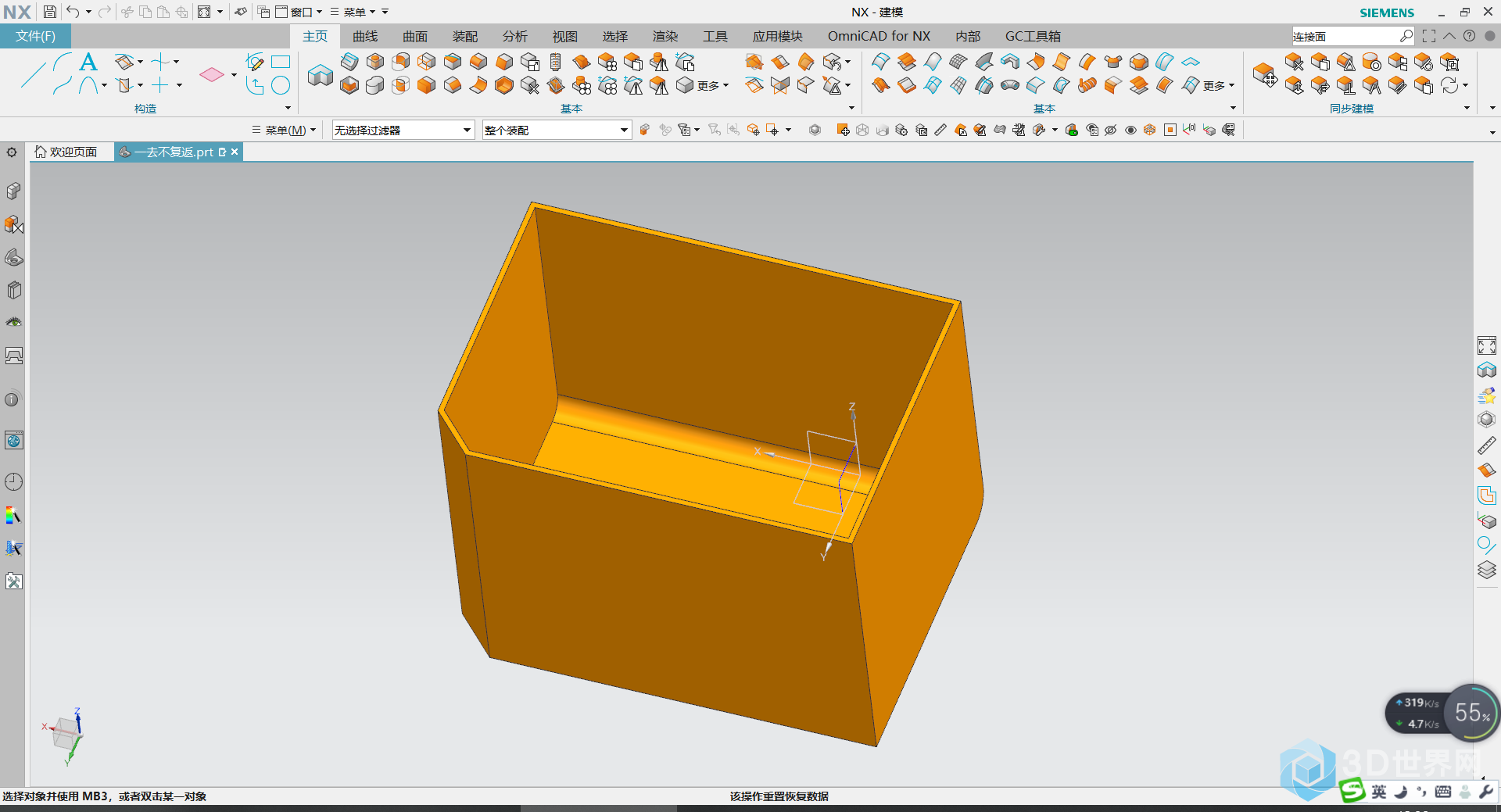Viewport: 1501px width, 812px height.
Task: Click the large Extrude solid icon
Action: [x=321, y=75]
